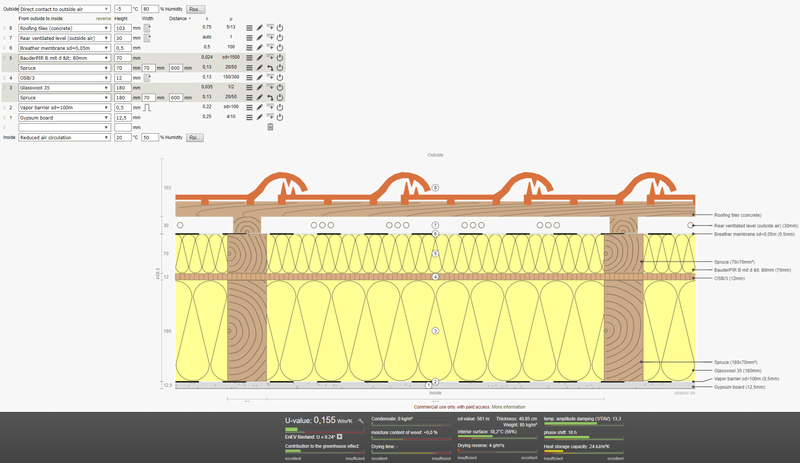This screenshot has height=463, width=800.
Task: Click the 'reverse' layer order link
Action: point(103,18)
